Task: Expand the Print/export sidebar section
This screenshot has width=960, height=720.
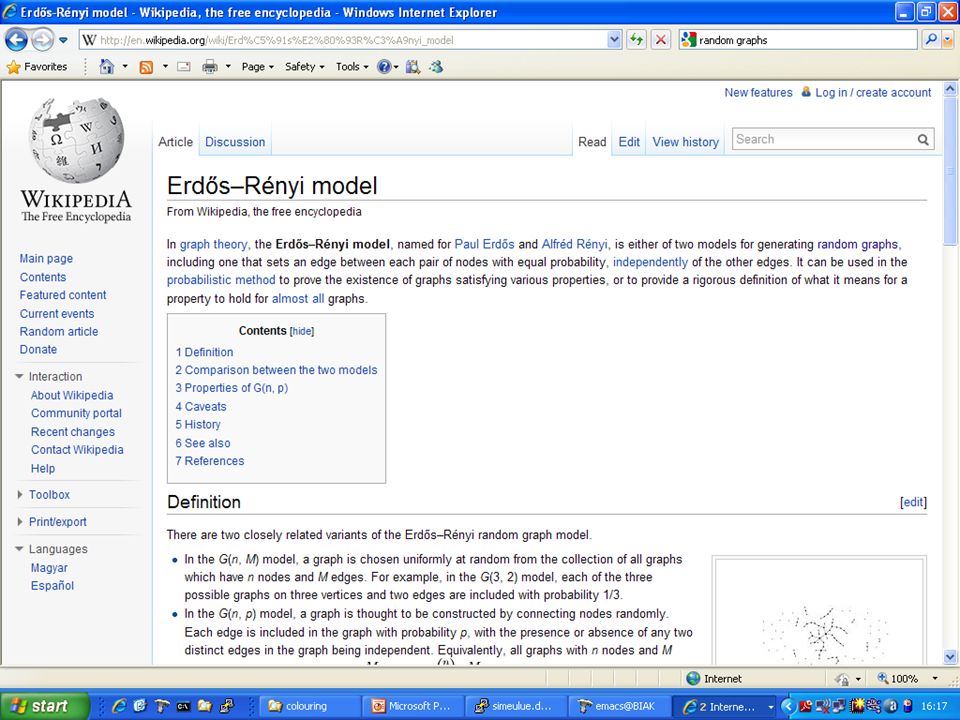Action: [20, 522]
